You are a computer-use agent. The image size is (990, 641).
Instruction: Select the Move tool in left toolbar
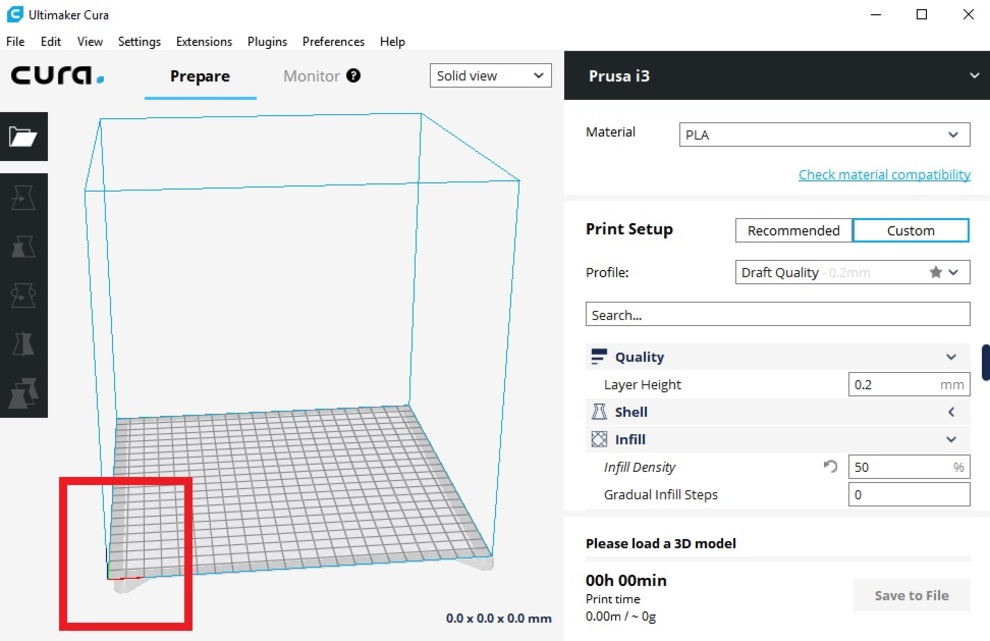click(23, 198)
